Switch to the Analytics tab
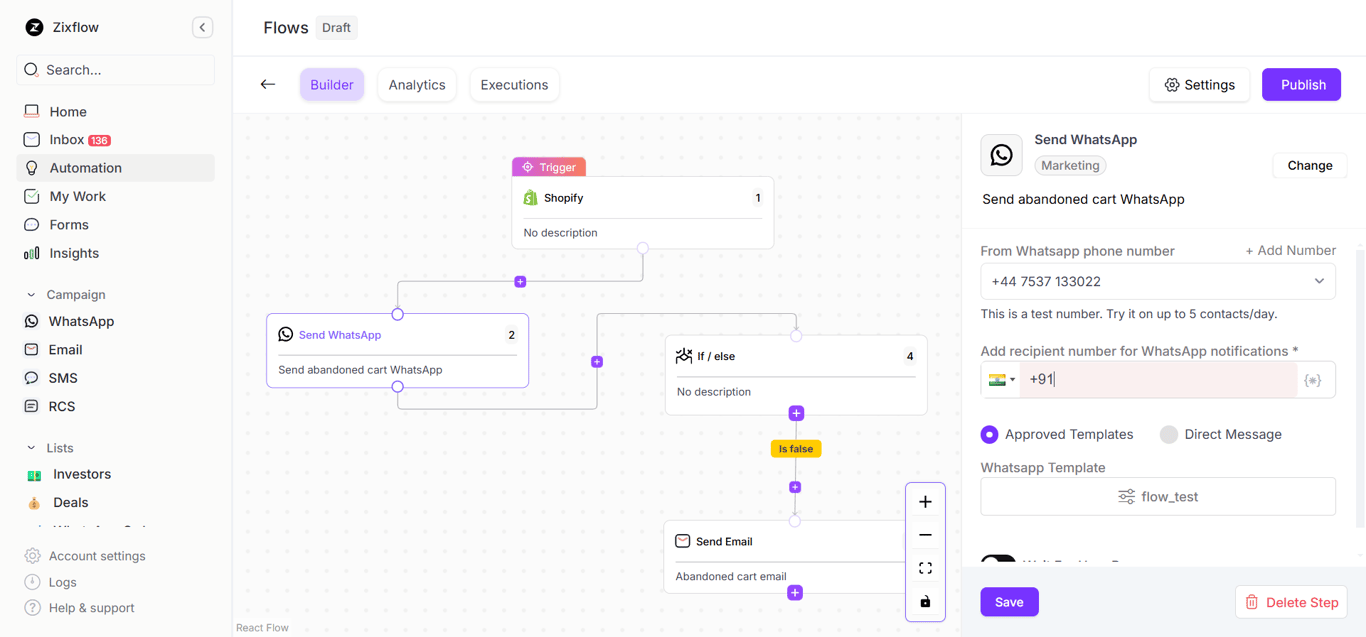This screenshot has width=1366, height=637. [416, 84]
